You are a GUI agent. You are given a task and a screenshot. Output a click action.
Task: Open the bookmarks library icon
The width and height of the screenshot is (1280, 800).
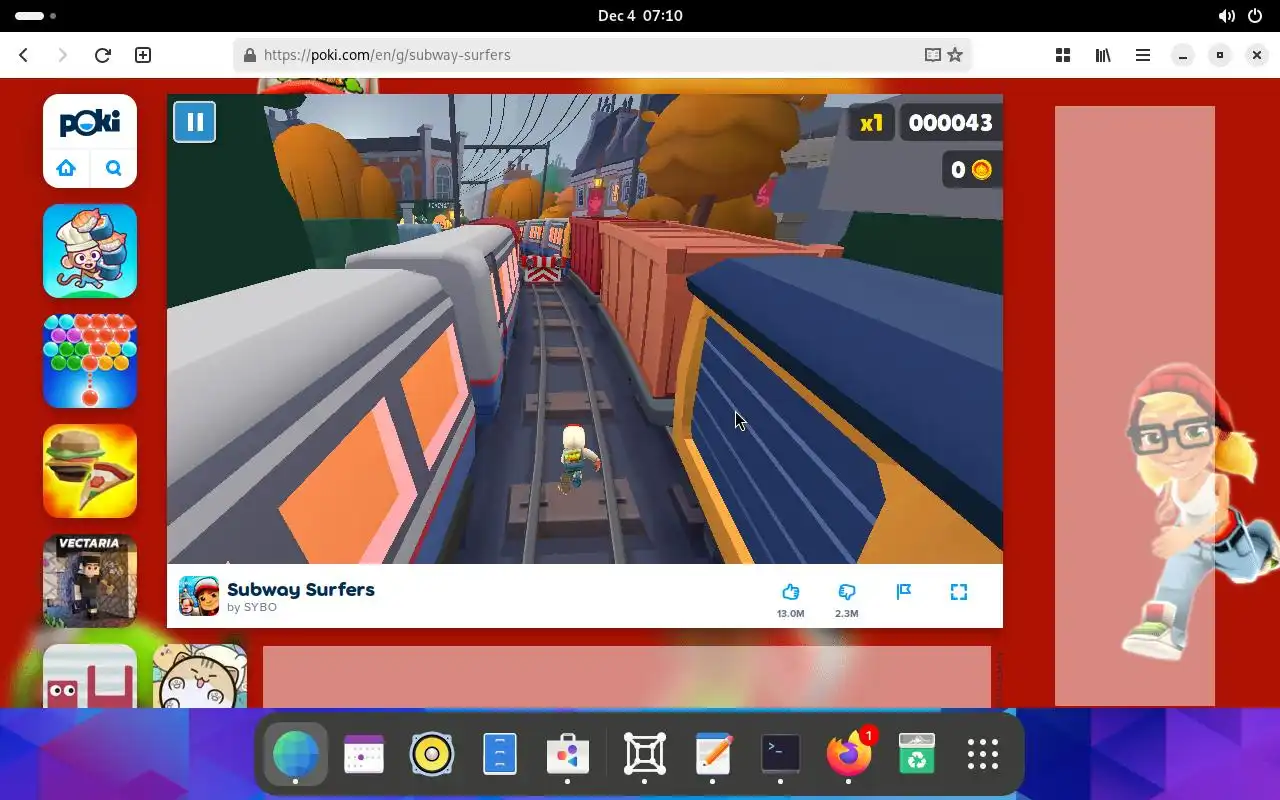click(1103, 55)
